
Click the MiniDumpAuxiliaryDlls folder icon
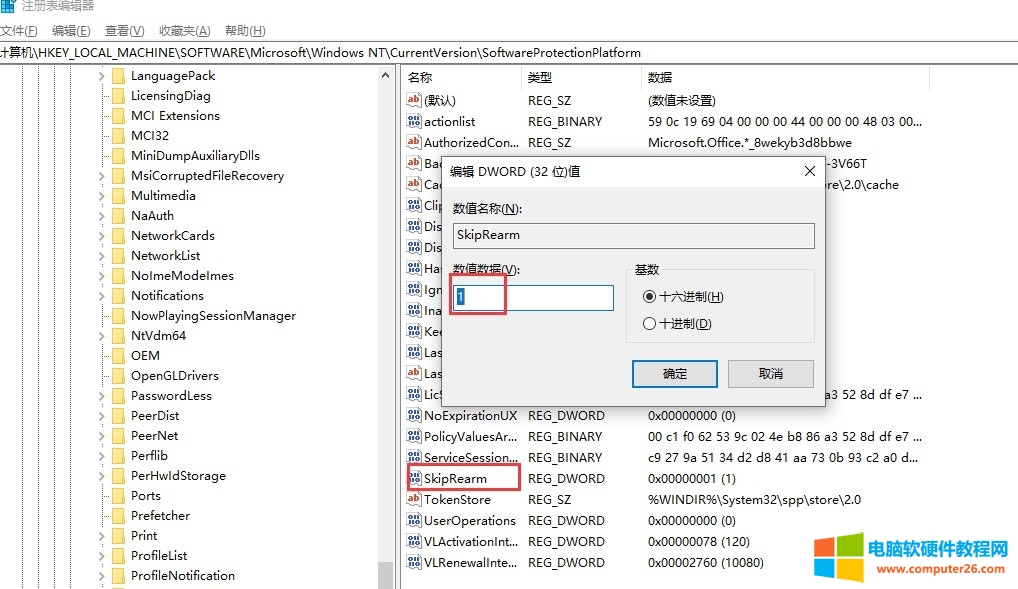[x=118, y=156]
